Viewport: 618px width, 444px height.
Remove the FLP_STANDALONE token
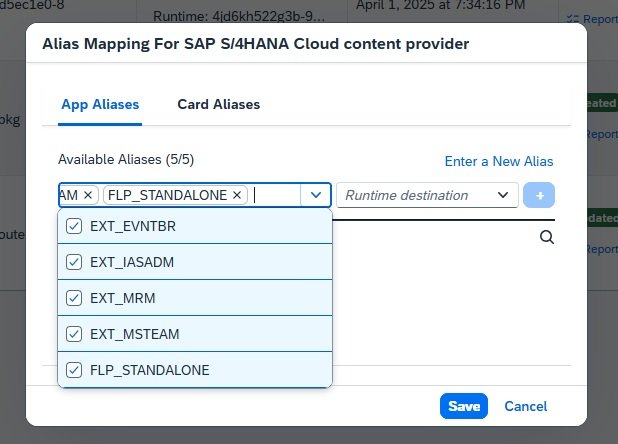tap(237, 195)
